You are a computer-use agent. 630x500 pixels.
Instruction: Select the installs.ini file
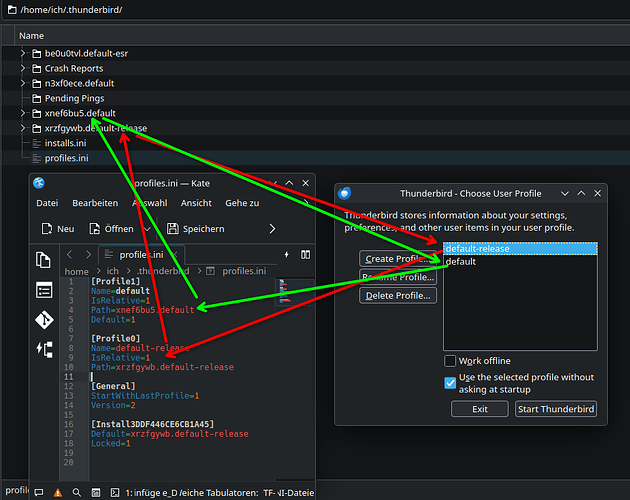coord(65,143)
